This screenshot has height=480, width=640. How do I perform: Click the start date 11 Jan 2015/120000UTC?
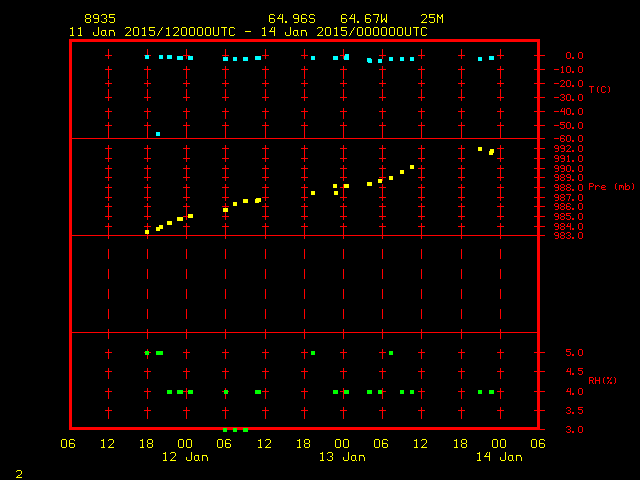[x=152, y=32]
